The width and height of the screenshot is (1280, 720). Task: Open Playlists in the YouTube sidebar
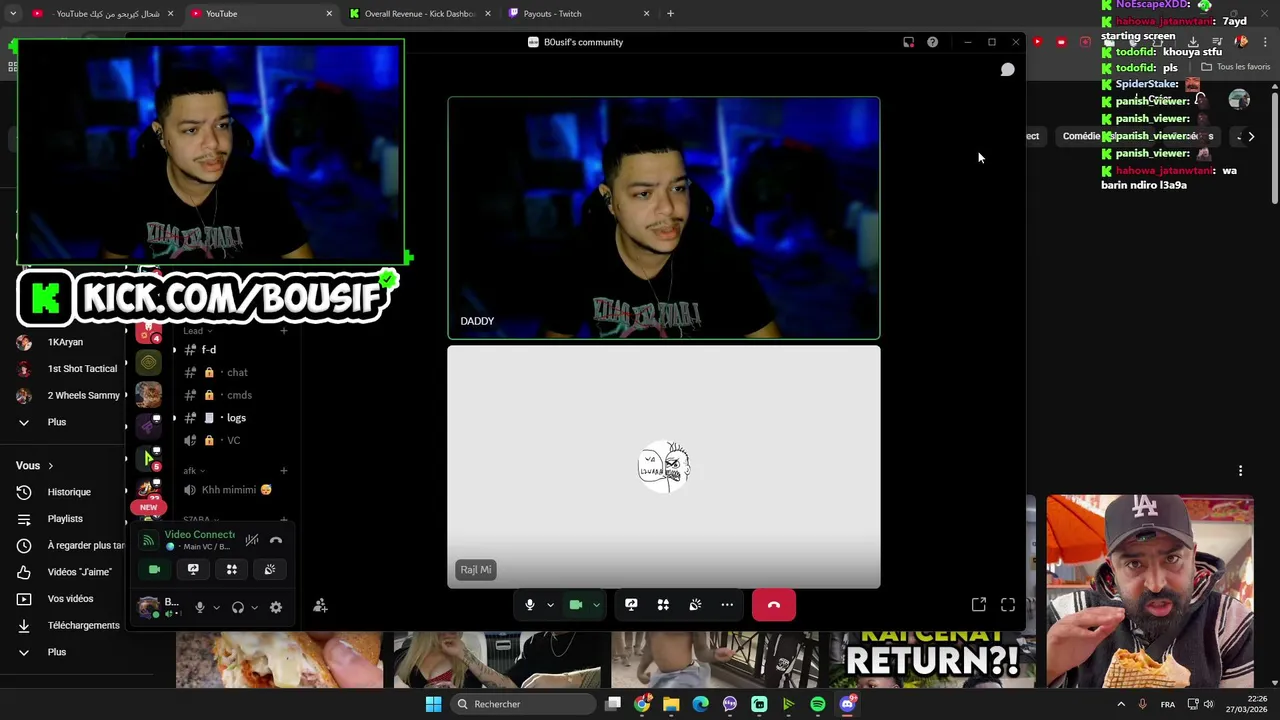point(65,519)
